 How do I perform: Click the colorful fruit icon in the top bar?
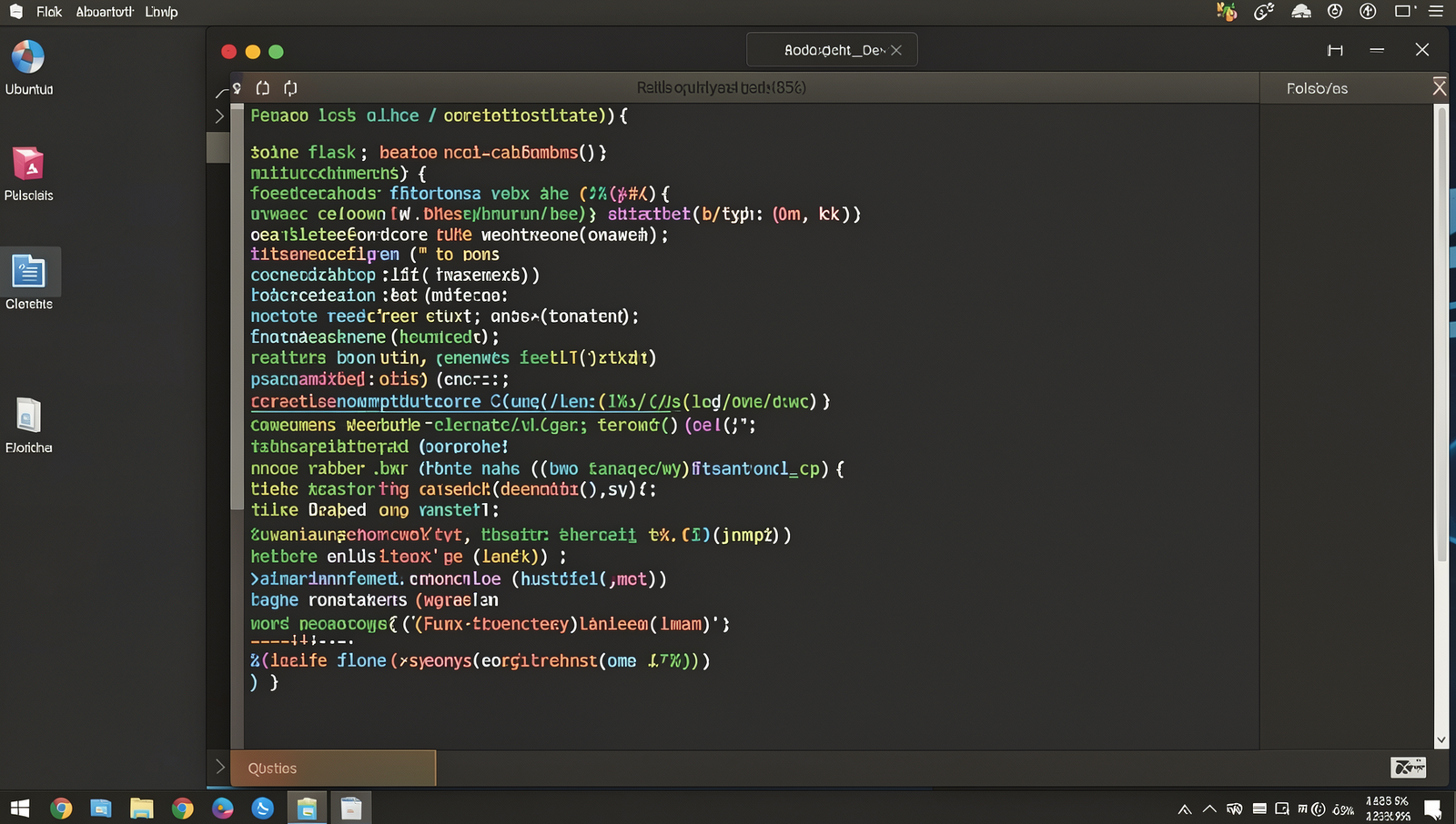tap(1227, 12)
